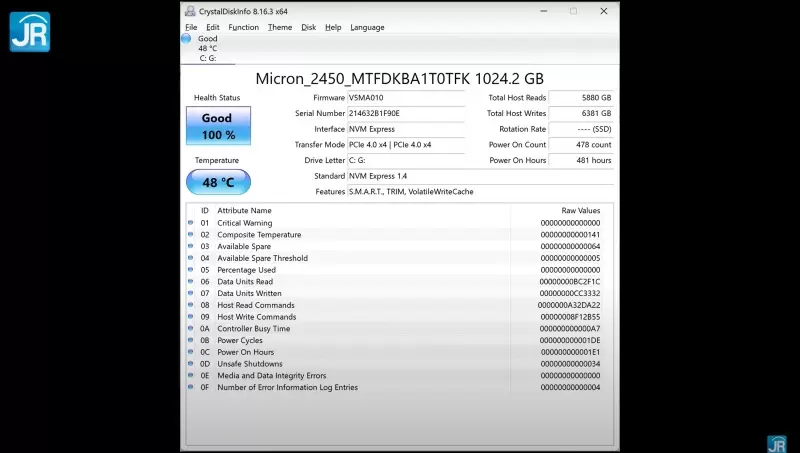Click Total Host Reads value 5880 GB
Screen dimensions: 800x453
point(581,98)
